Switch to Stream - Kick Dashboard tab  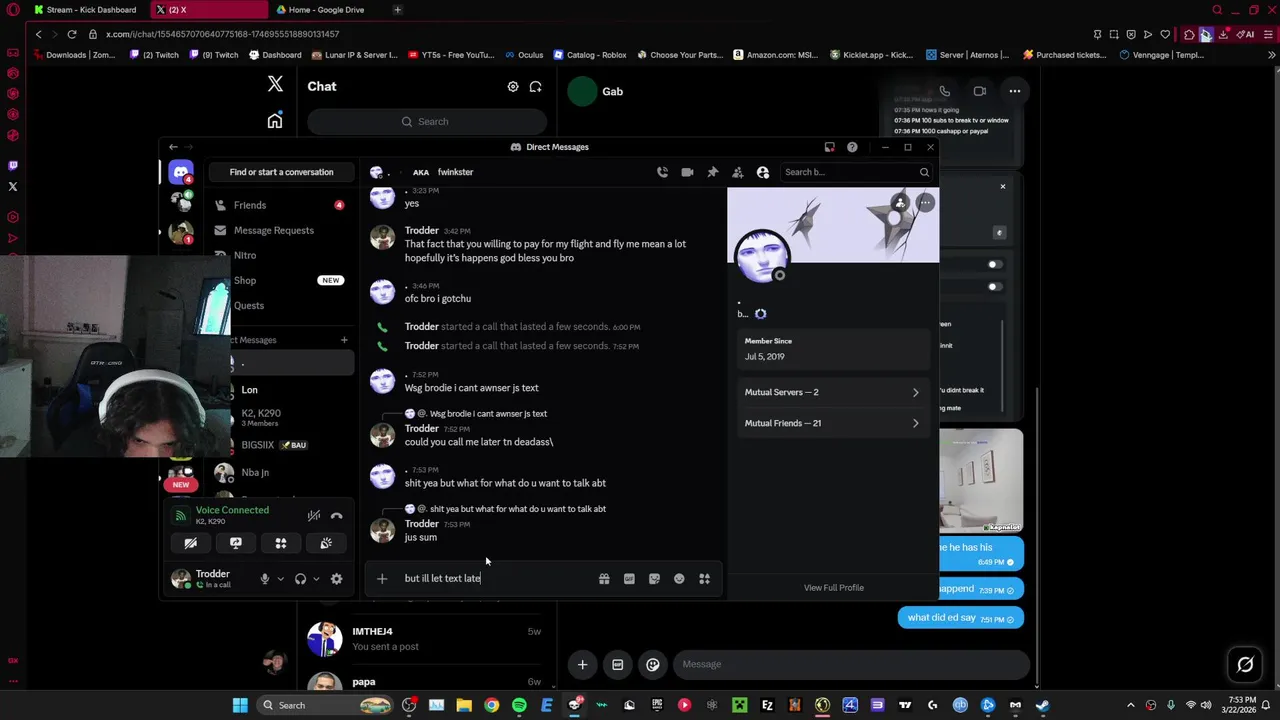pos(84,10)
